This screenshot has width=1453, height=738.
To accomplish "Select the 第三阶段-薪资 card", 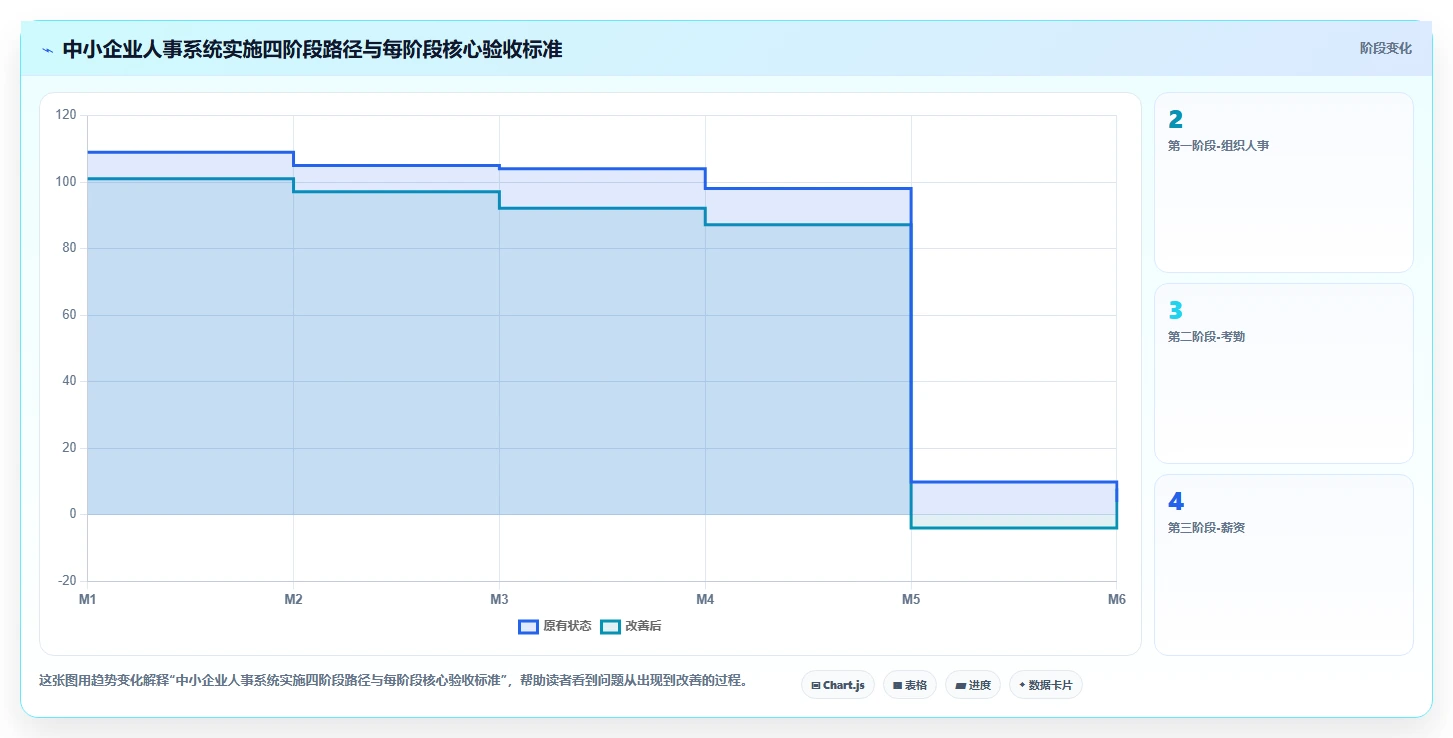I will pos(1283,564).
